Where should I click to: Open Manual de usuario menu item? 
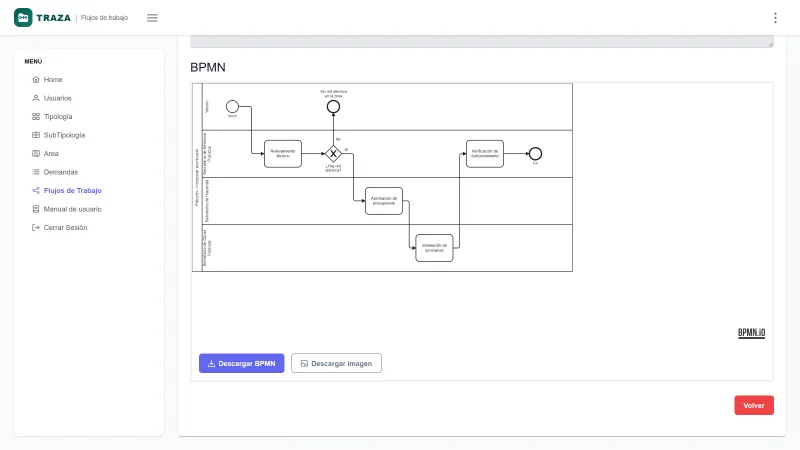pyautogui.click(x=72, y=209)
